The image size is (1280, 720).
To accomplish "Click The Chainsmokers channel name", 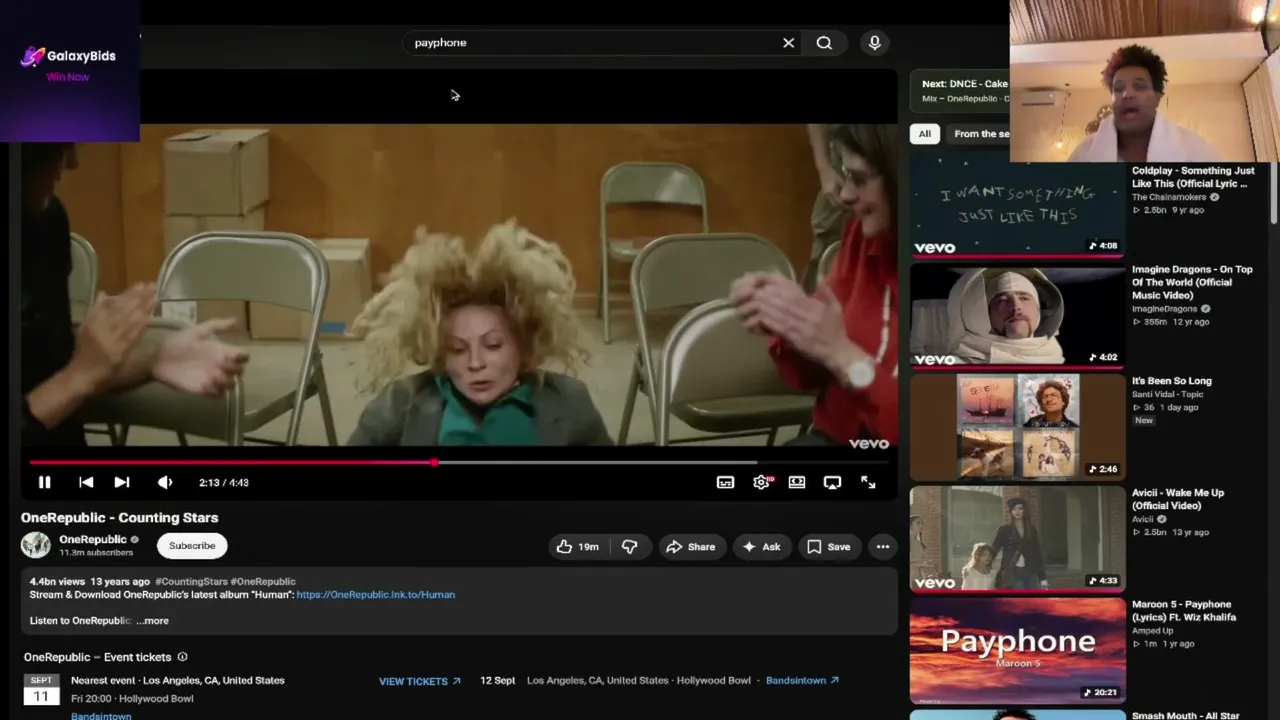I will (x=1169, y=197).
